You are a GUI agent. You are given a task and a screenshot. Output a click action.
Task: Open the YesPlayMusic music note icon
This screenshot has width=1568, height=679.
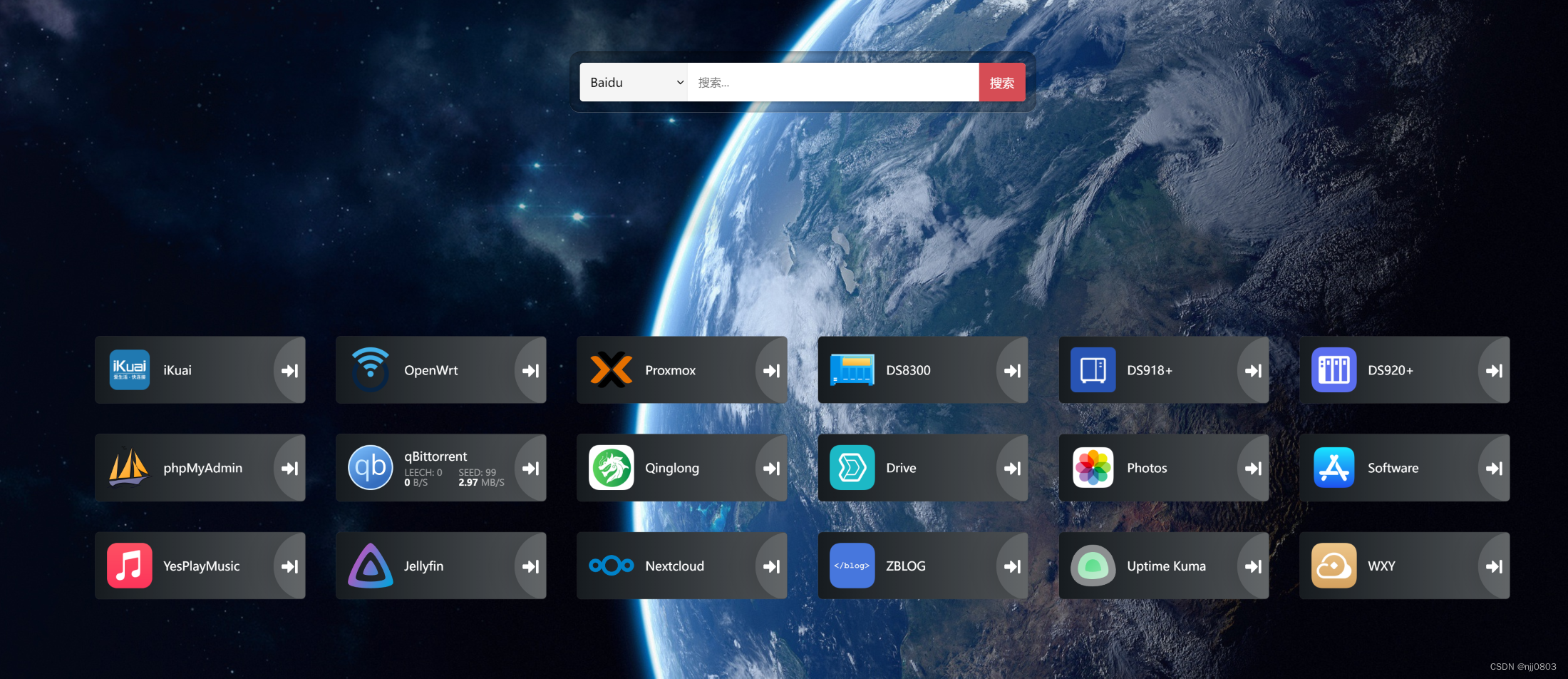coord(130,566)
